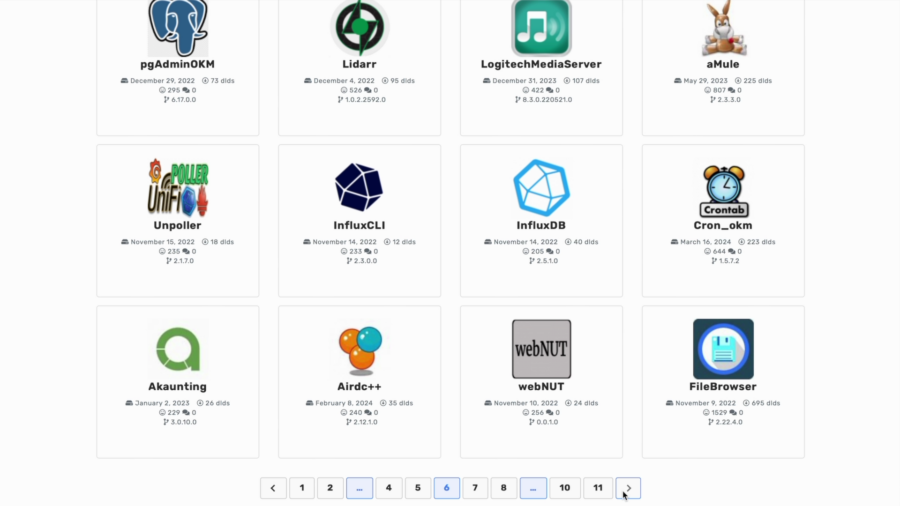Select current page 6
This screenshot has width=900, height=506.
447,488
